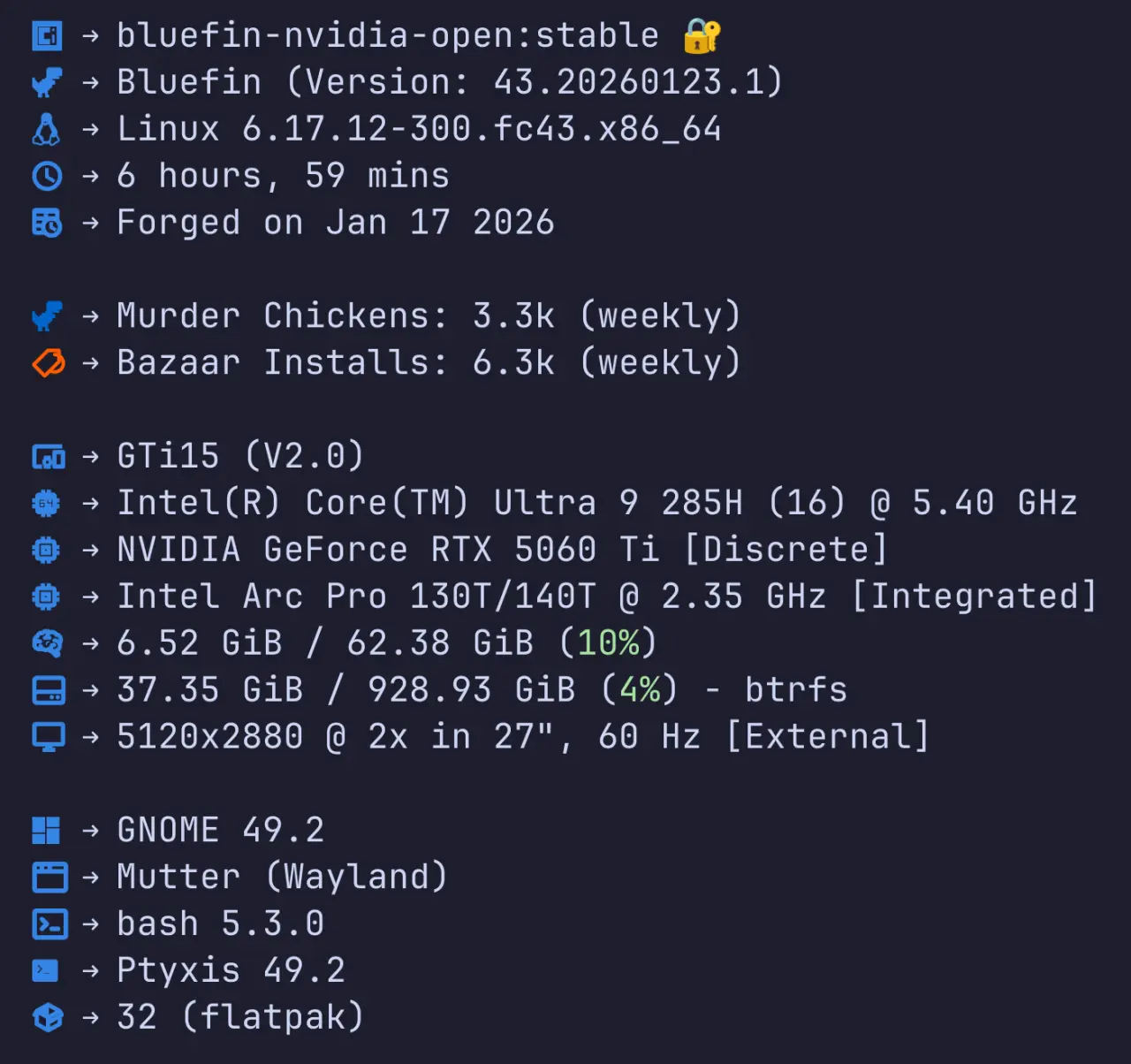
Task: Click the devices icon next to GTi15
Action: (49, 457)
